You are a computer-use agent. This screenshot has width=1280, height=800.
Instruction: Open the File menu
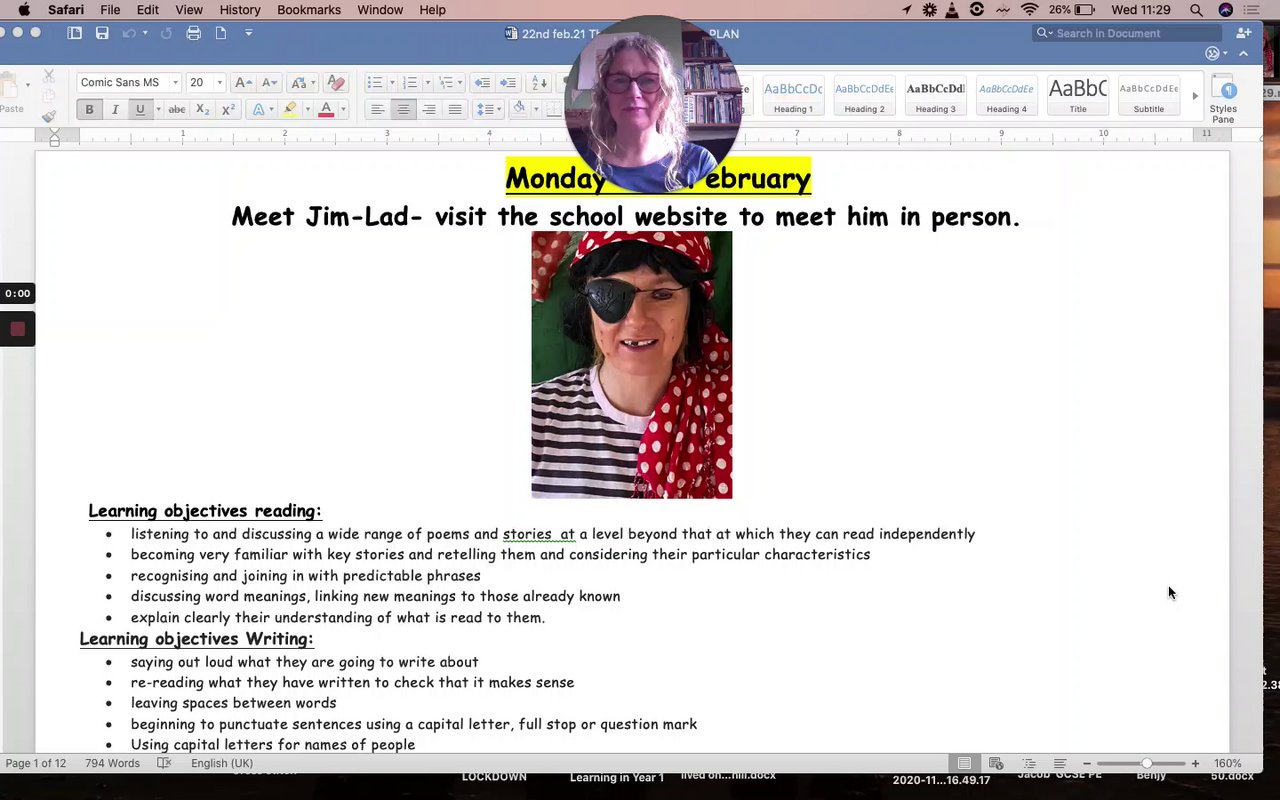pos(110,10)
